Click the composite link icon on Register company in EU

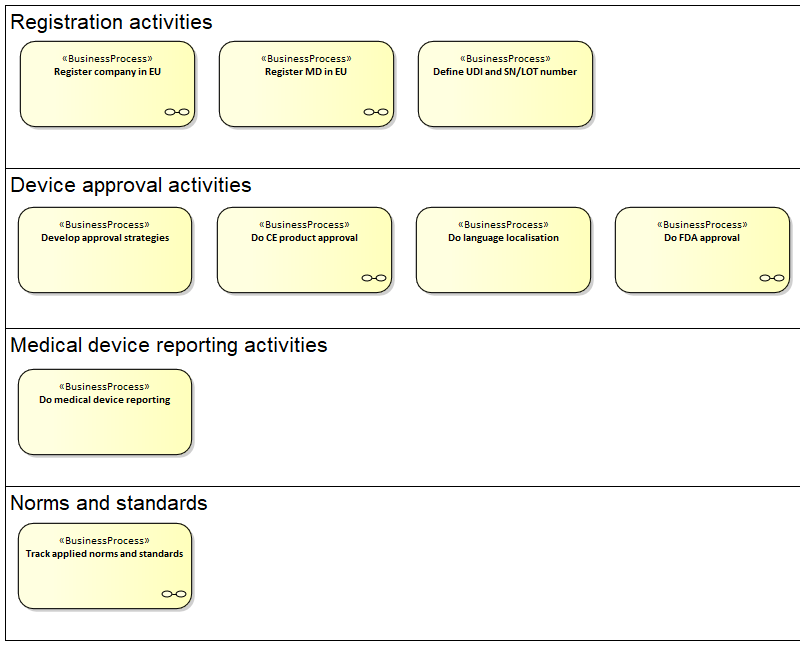click(177, 112)
